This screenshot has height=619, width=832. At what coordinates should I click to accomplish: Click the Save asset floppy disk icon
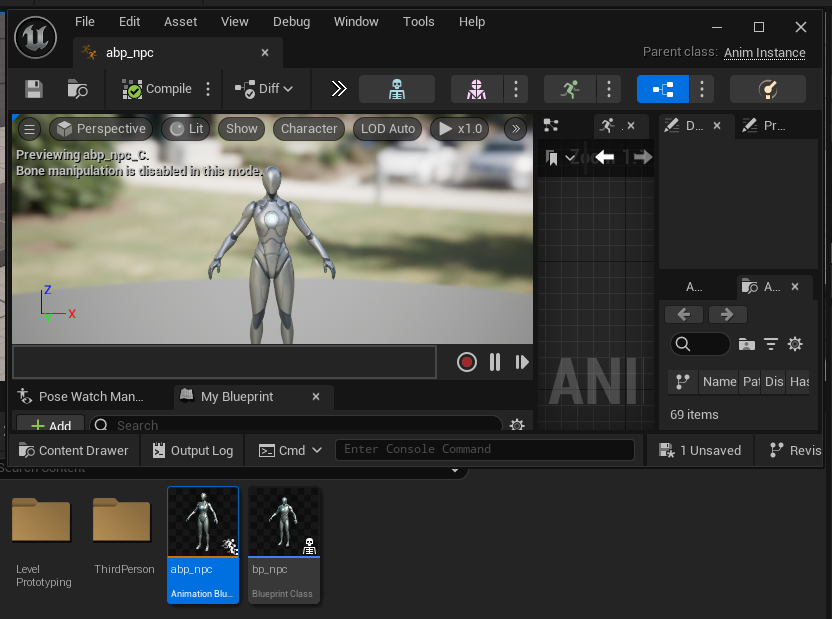(x=34, y=89)
